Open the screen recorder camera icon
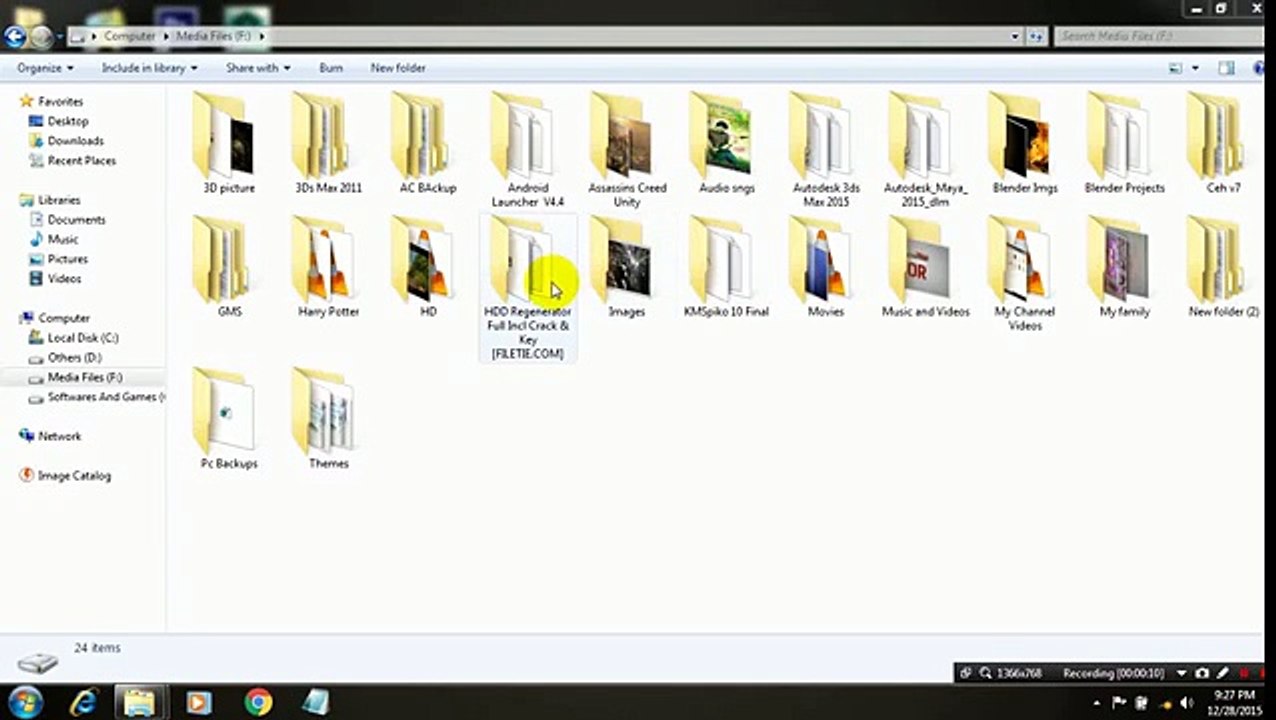1276x720 pixels. [1202, 673]
